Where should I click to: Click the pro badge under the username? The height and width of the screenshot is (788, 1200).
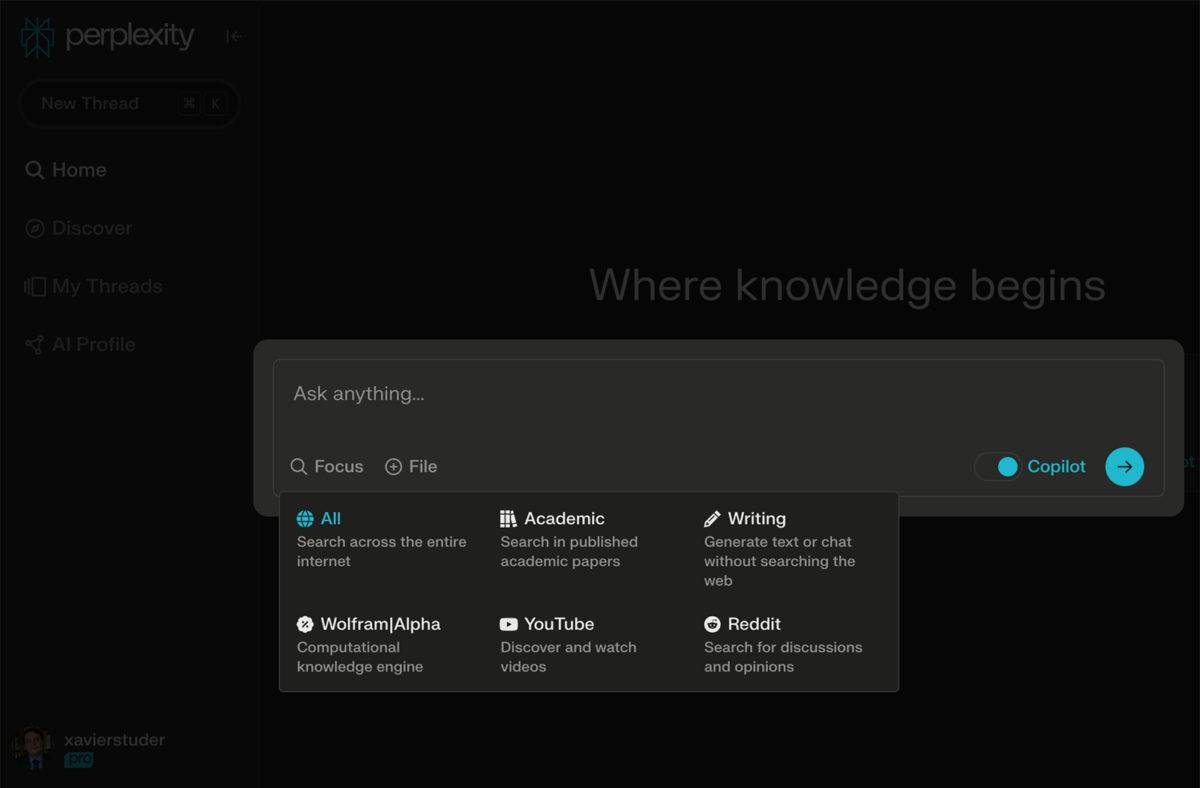[78, 760]
